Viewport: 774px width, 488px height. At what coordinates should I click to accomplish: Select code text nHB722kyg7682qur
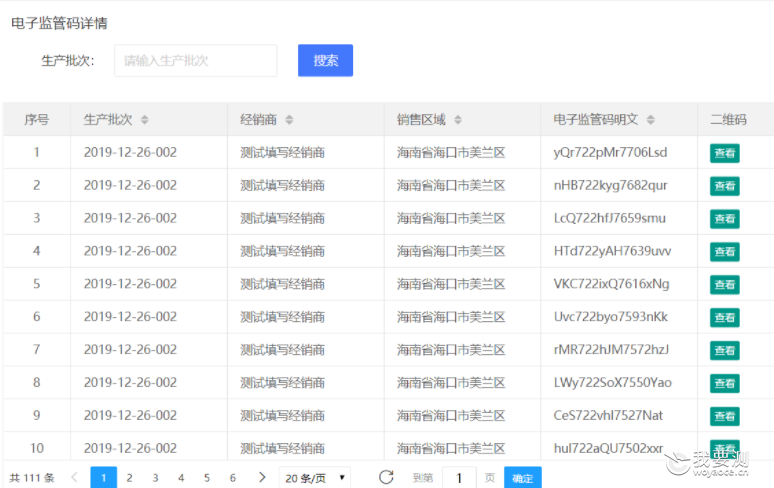(x=610, y=186)
